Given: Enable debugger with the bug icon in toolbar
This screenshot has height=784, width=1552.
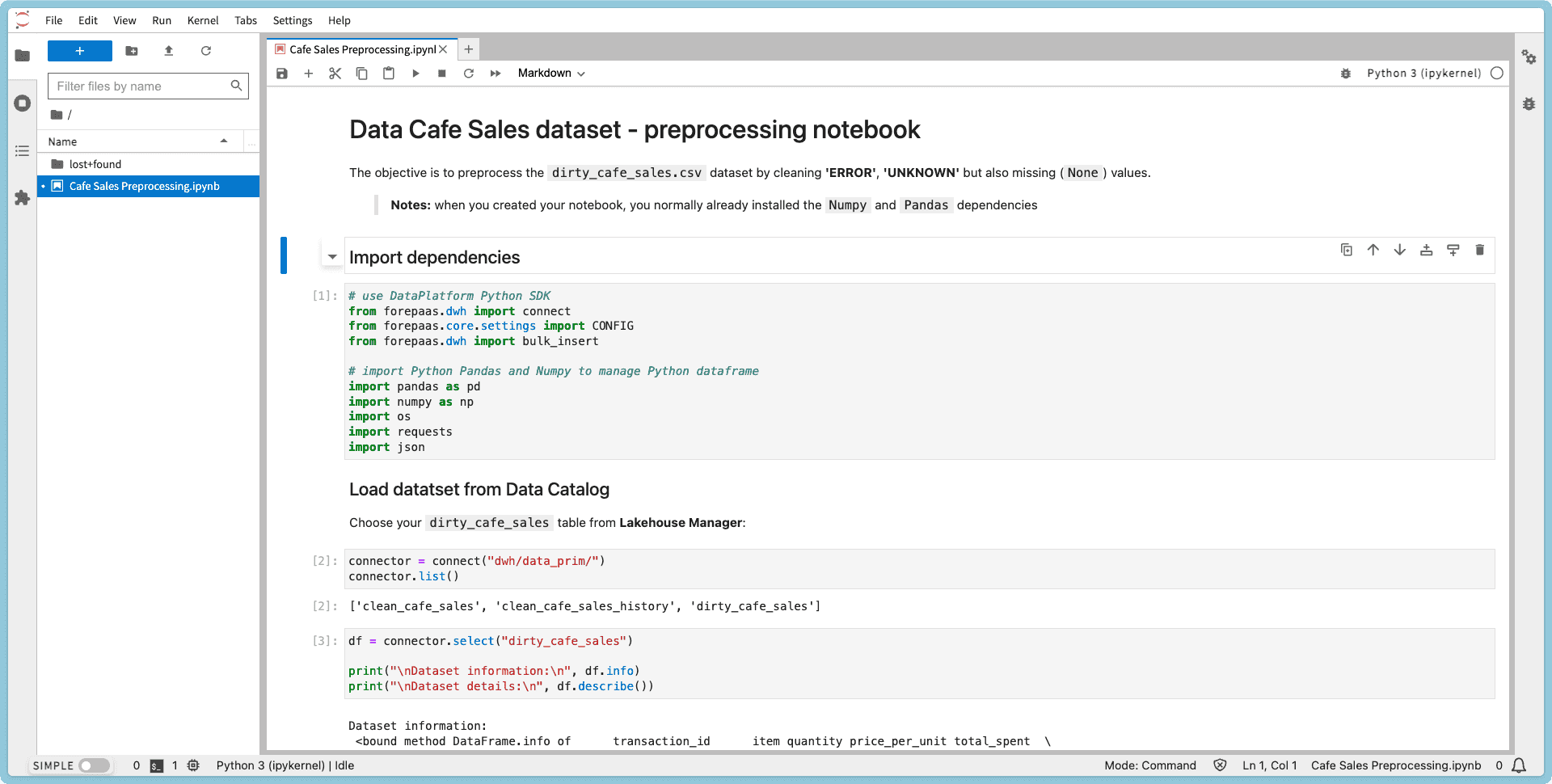Looking at the screenshot, I should coord(1346,74).
